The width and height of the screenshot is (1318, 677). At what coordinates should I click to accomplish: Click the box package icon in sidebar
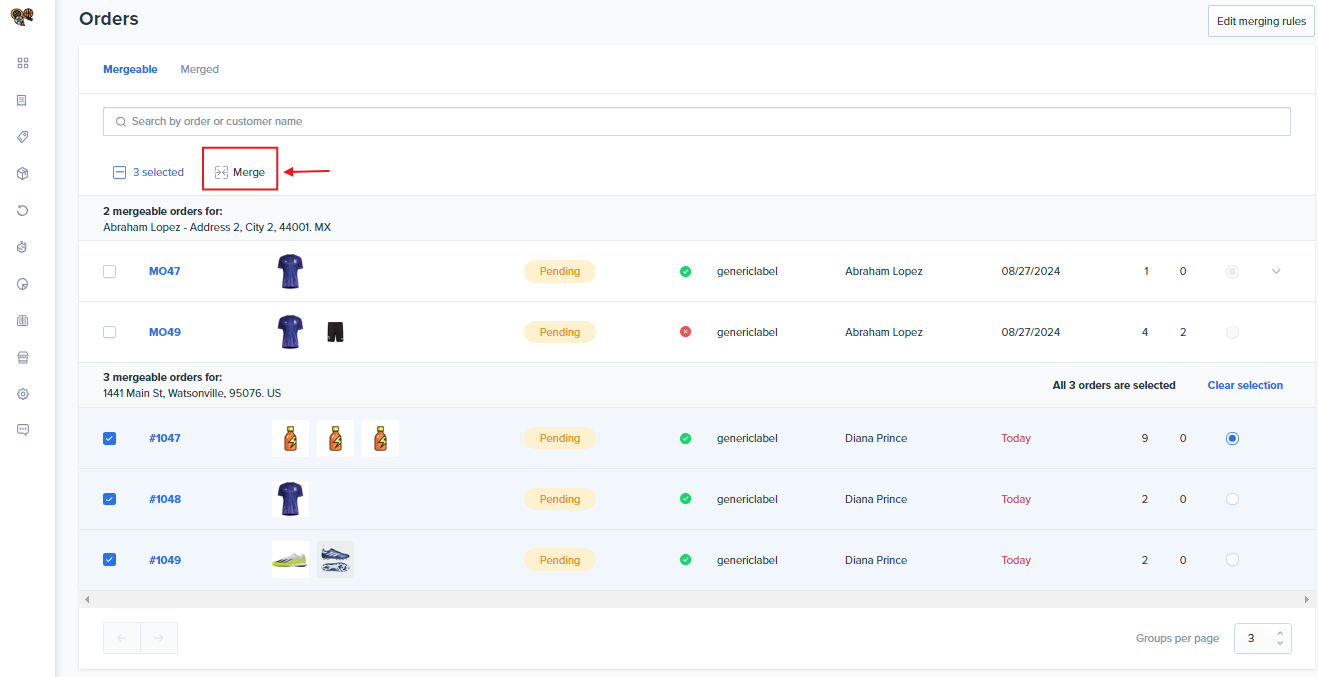coord(23,174)
